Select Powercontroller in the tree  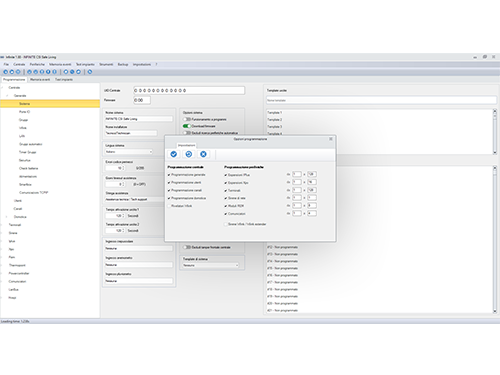tap(19, 273)
